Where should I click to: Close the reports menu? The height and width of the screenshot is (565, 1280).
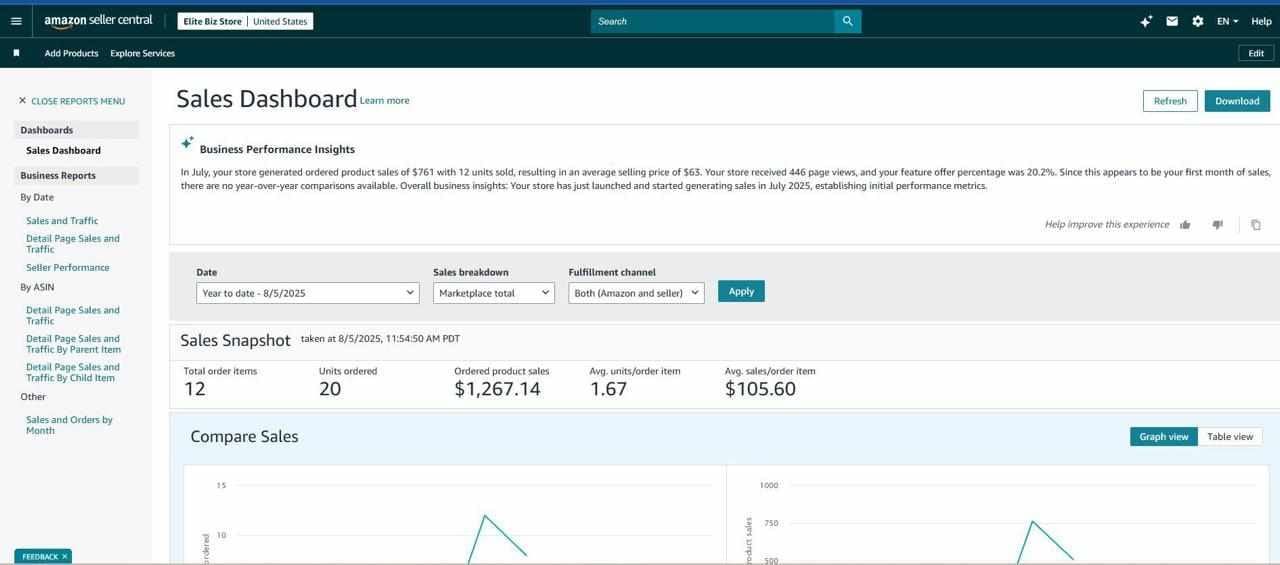point(71,101)
